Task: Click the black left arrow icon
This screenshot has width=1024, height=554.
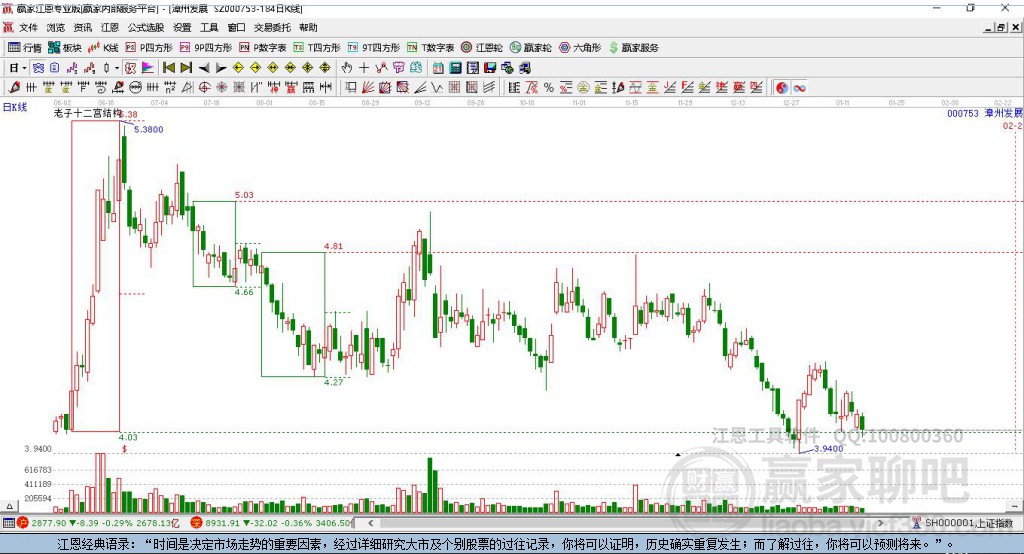Action: pyautogui.click(x=204, y=68)
